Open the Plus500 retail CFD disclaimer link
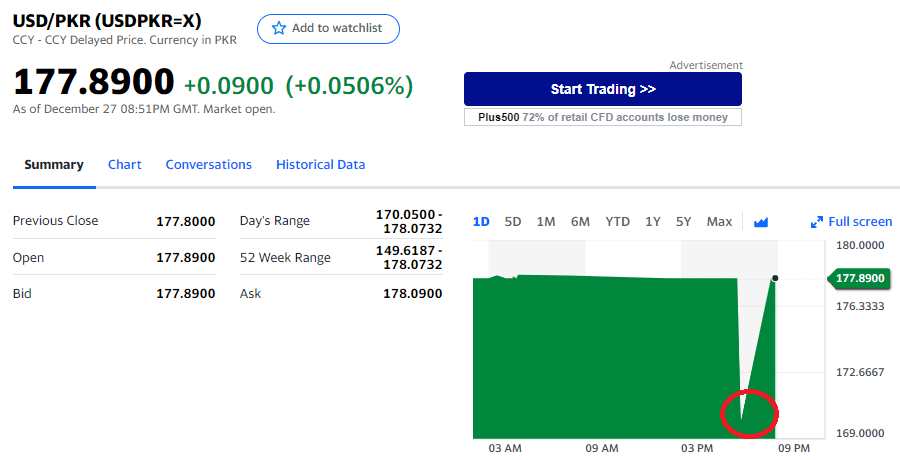900x460 pixels. pos(603,117)
